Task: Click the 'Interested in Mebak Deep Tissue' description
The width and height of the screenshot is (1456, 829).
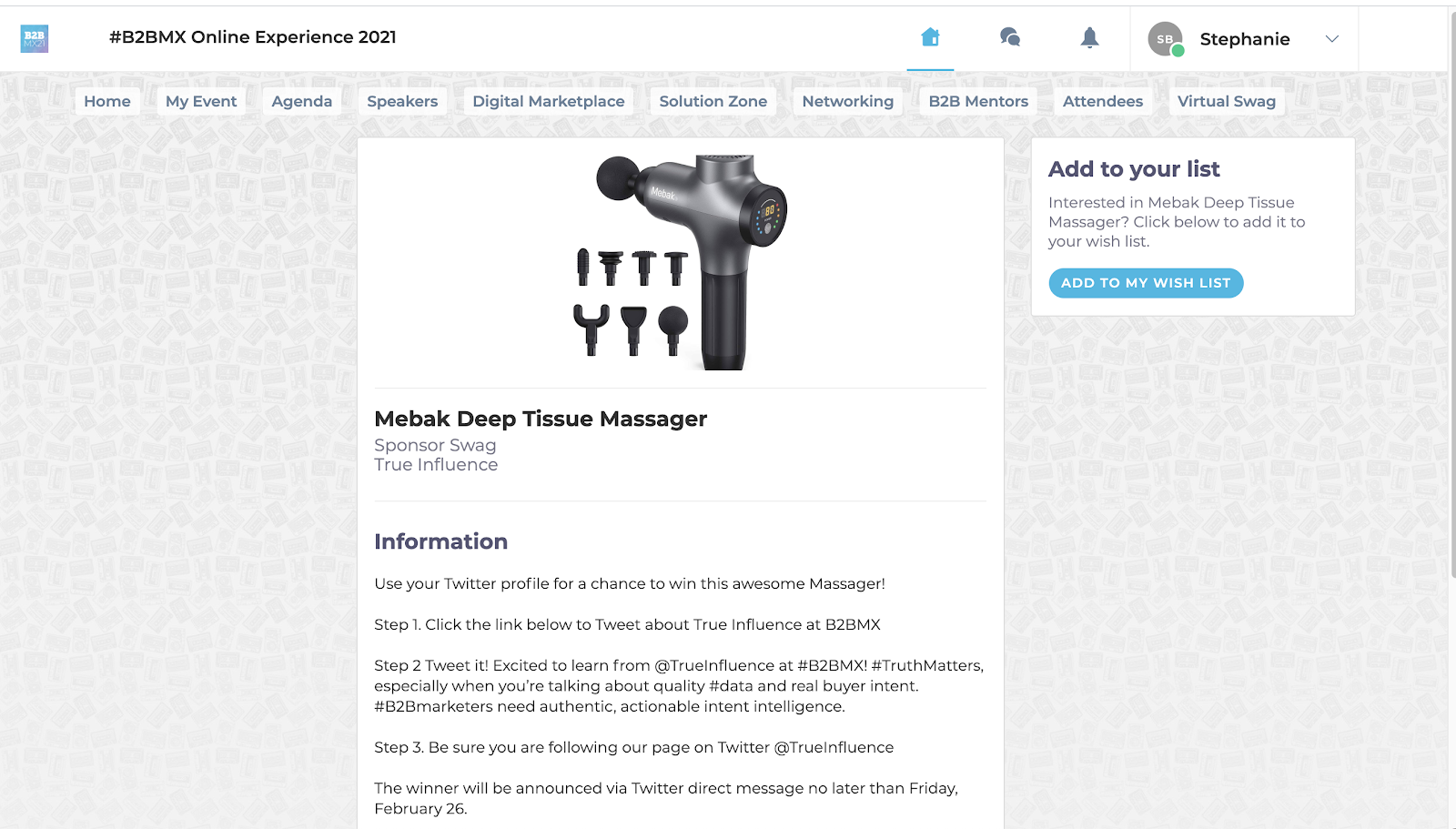Action: click(1177, 222)
